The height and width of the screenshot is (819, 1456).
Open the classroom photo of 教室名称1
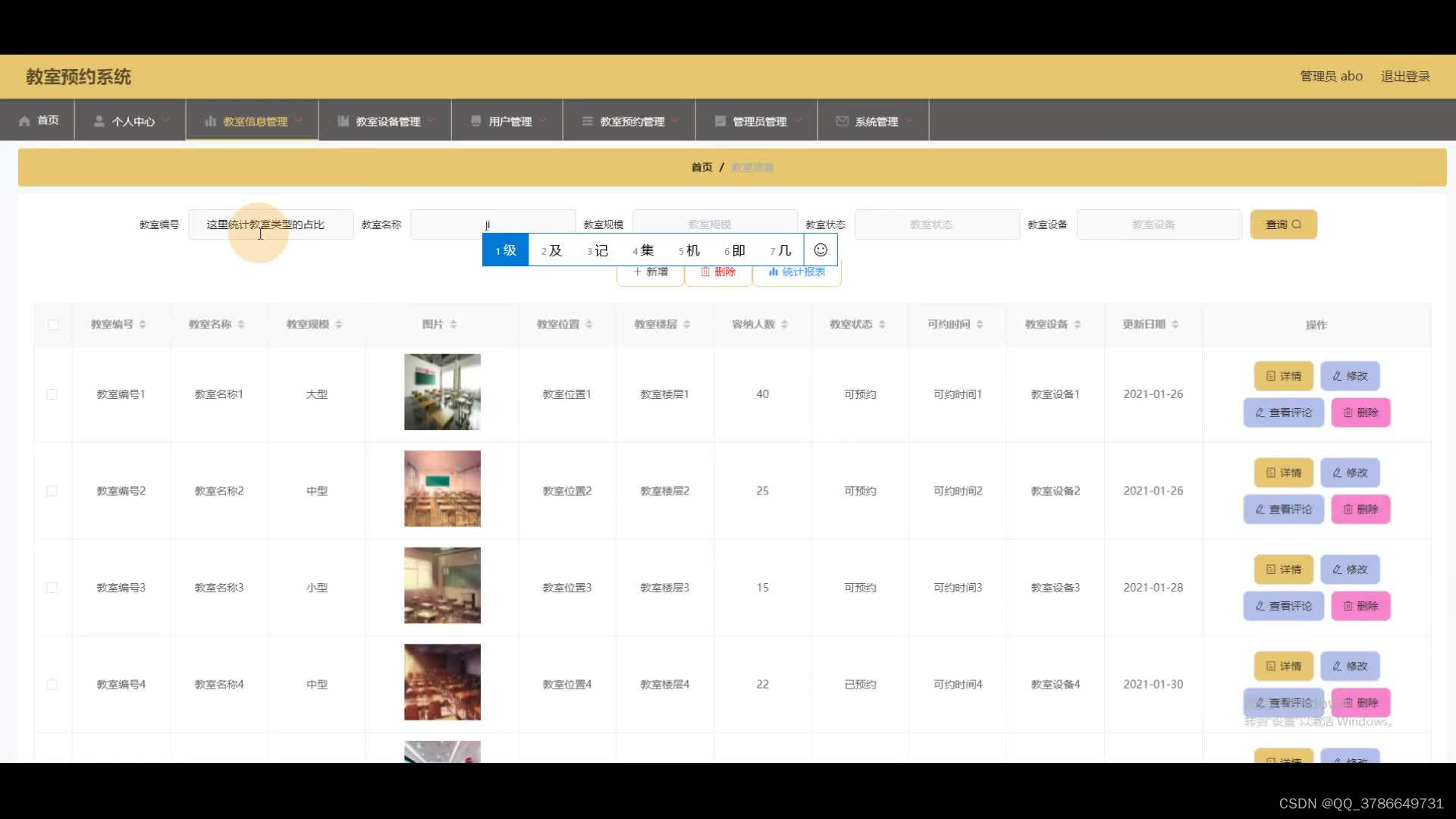click(442, 392)
